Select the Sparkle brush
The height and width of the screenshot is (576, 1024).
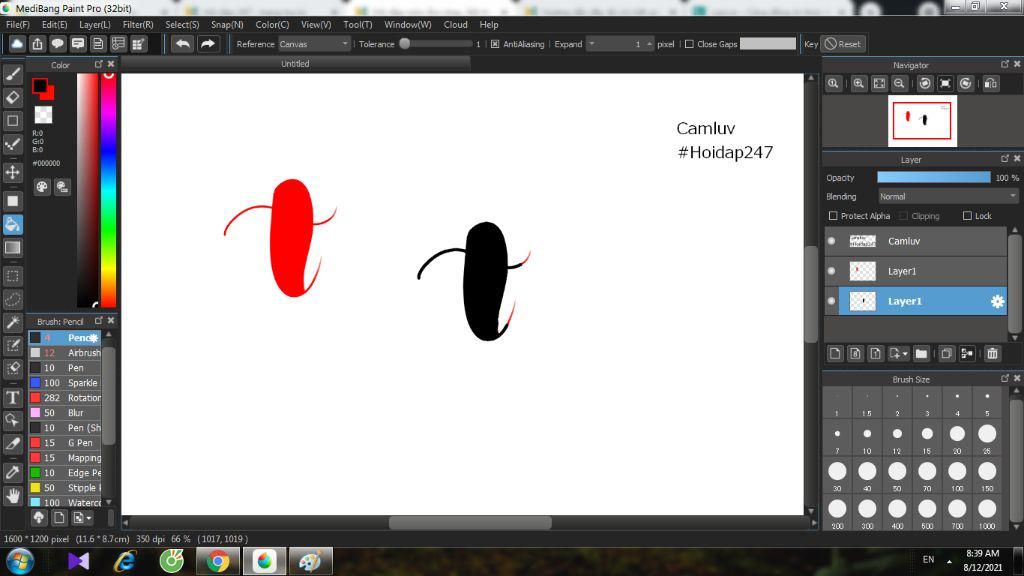pos(65,383)
